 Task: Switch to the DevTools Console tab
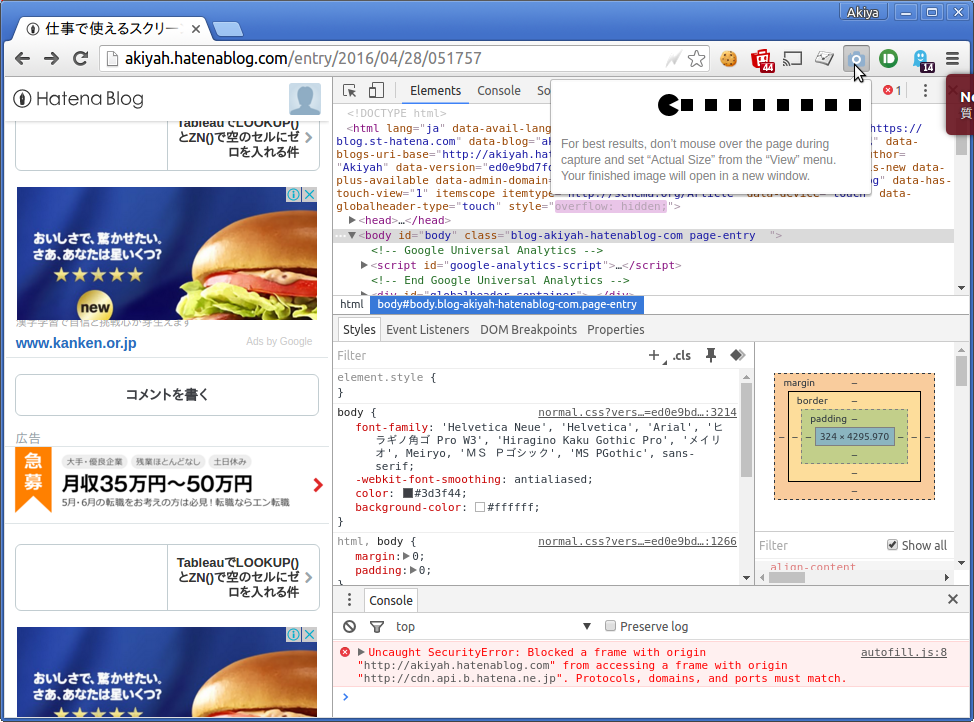pos(499,91)
